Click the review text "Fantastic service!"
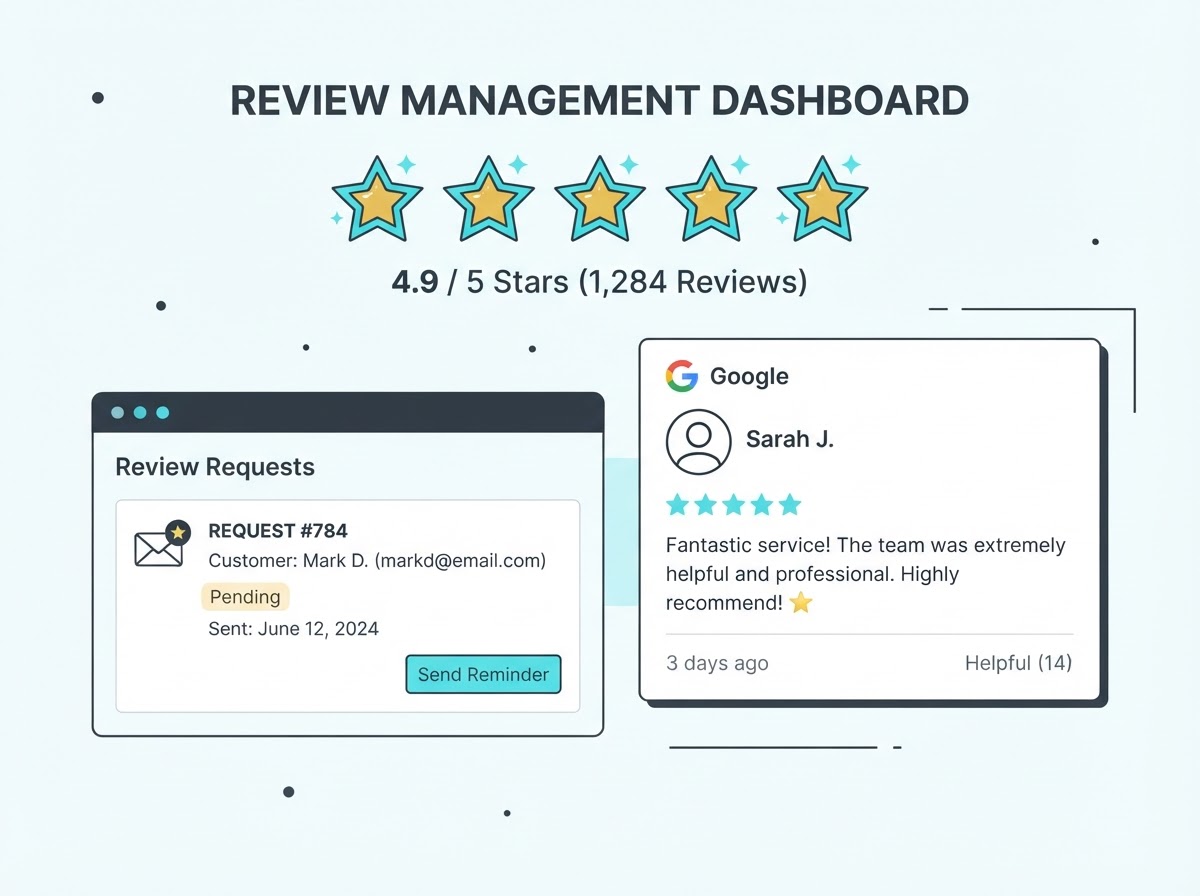Image resolution: width=1200 pixels, height=896 pixels. click(x=747, y=546)
